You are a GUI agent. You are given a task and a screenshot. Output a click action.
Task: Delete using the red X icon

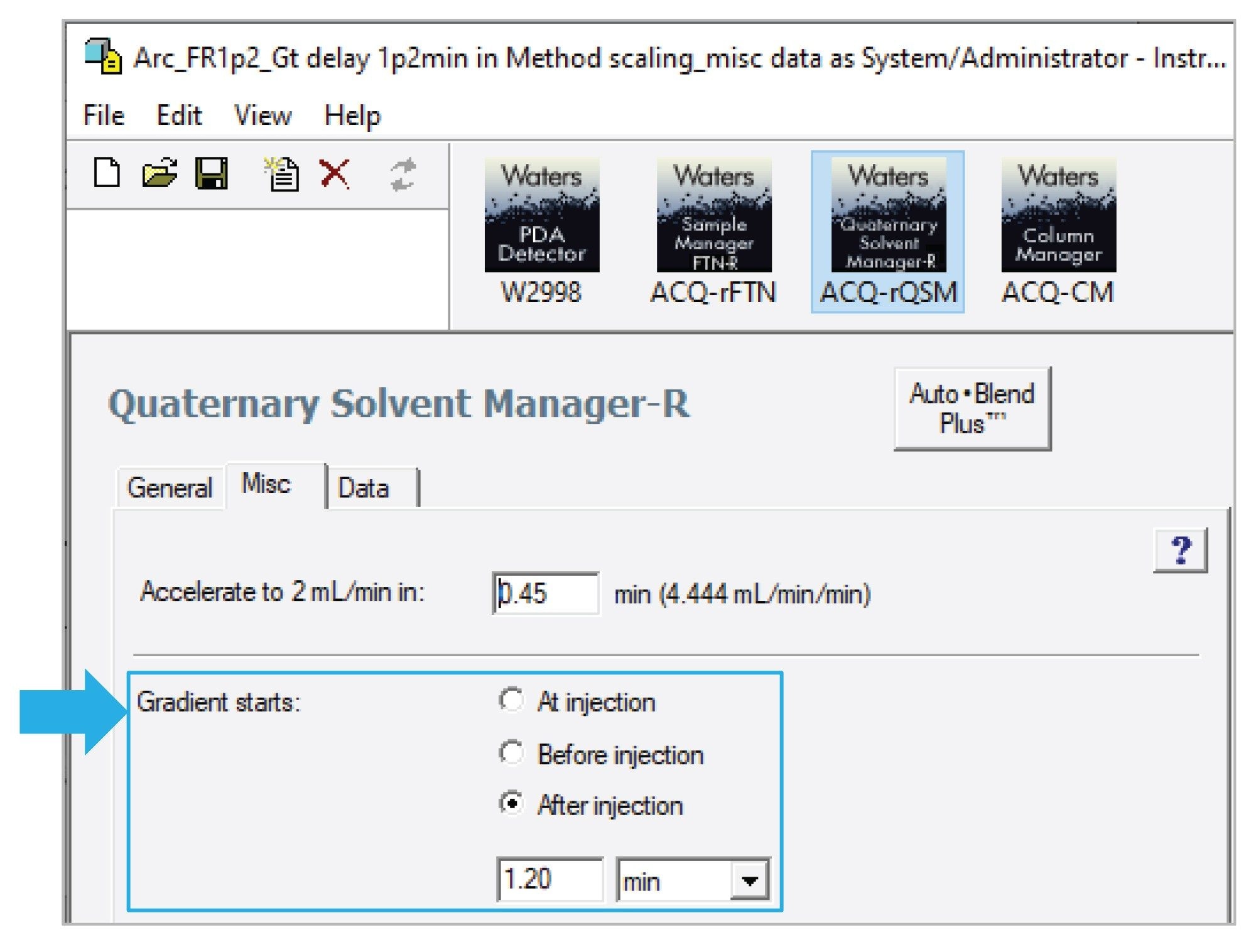pos(335,173)
